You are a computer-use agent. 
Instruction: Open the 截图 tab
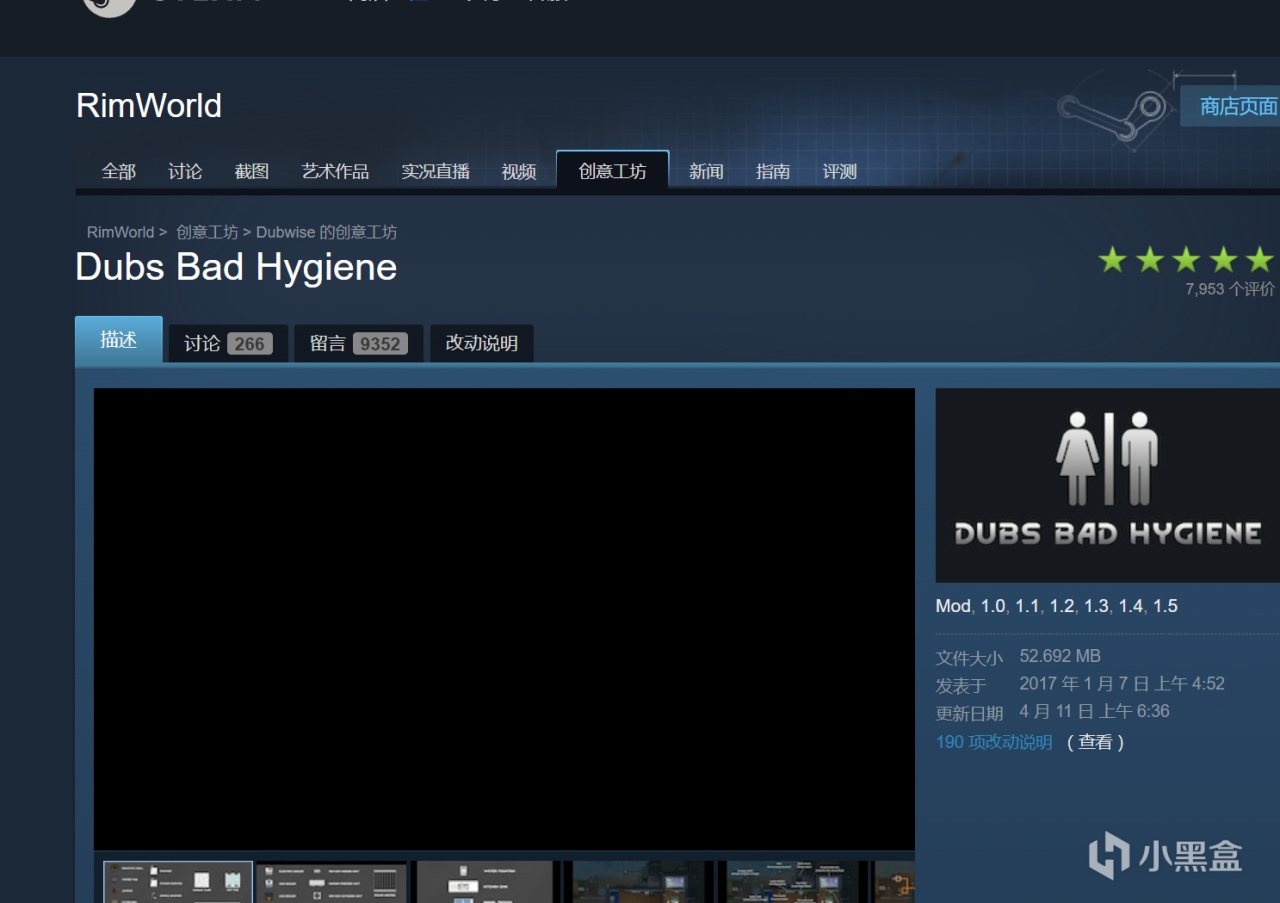(252, 172)
